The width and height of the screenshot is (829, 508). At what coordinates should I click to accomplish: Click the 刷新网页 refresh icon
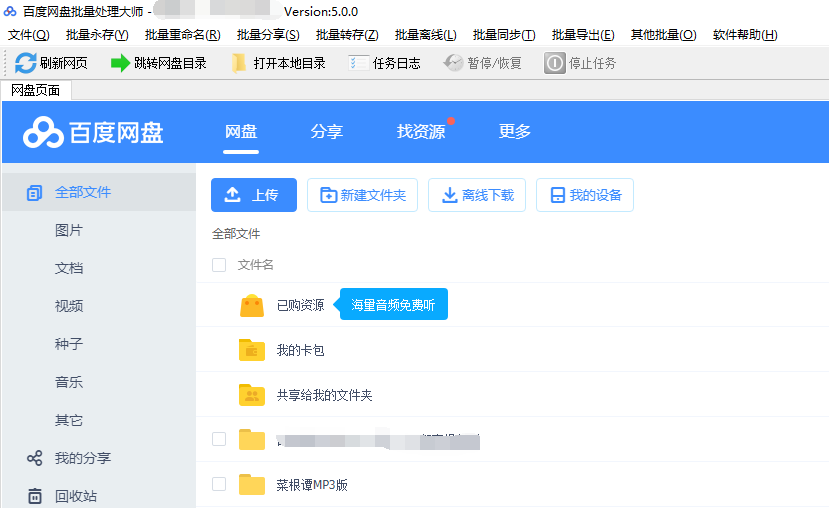[x=25, y=63]
